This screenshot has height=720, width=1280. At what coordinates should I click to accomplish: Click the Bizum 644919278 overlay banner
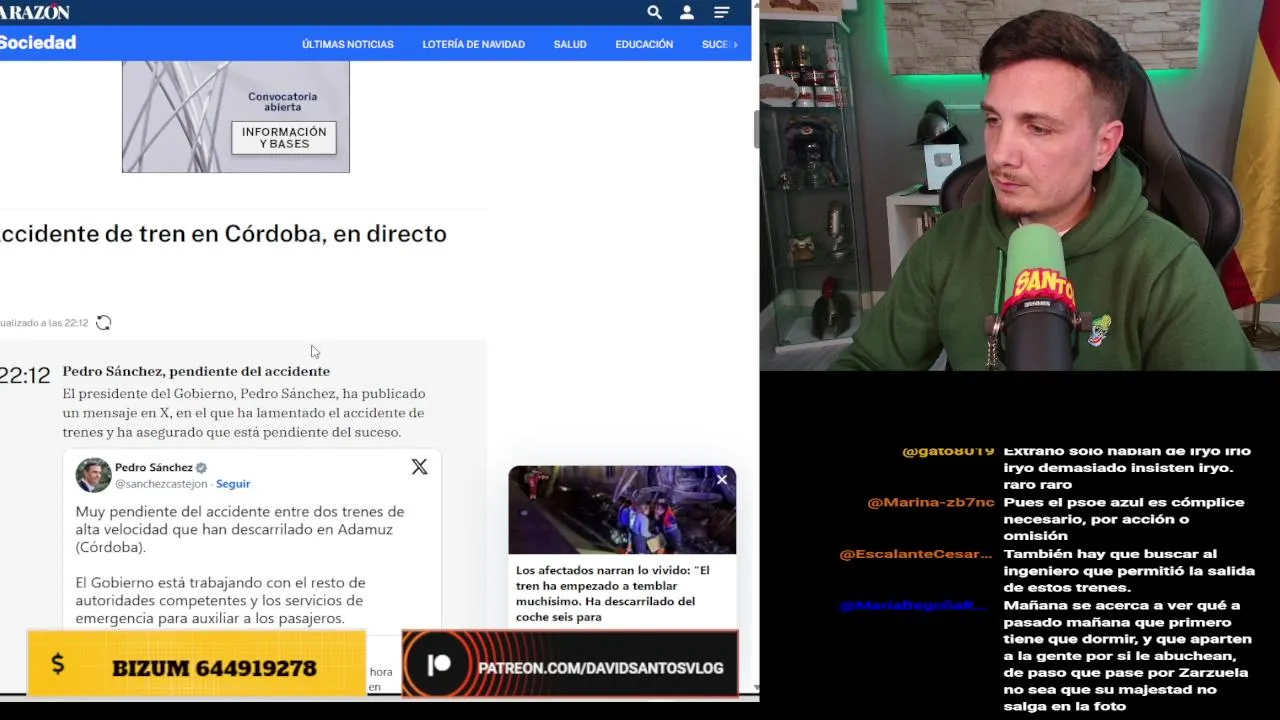(x=197, y=664)
